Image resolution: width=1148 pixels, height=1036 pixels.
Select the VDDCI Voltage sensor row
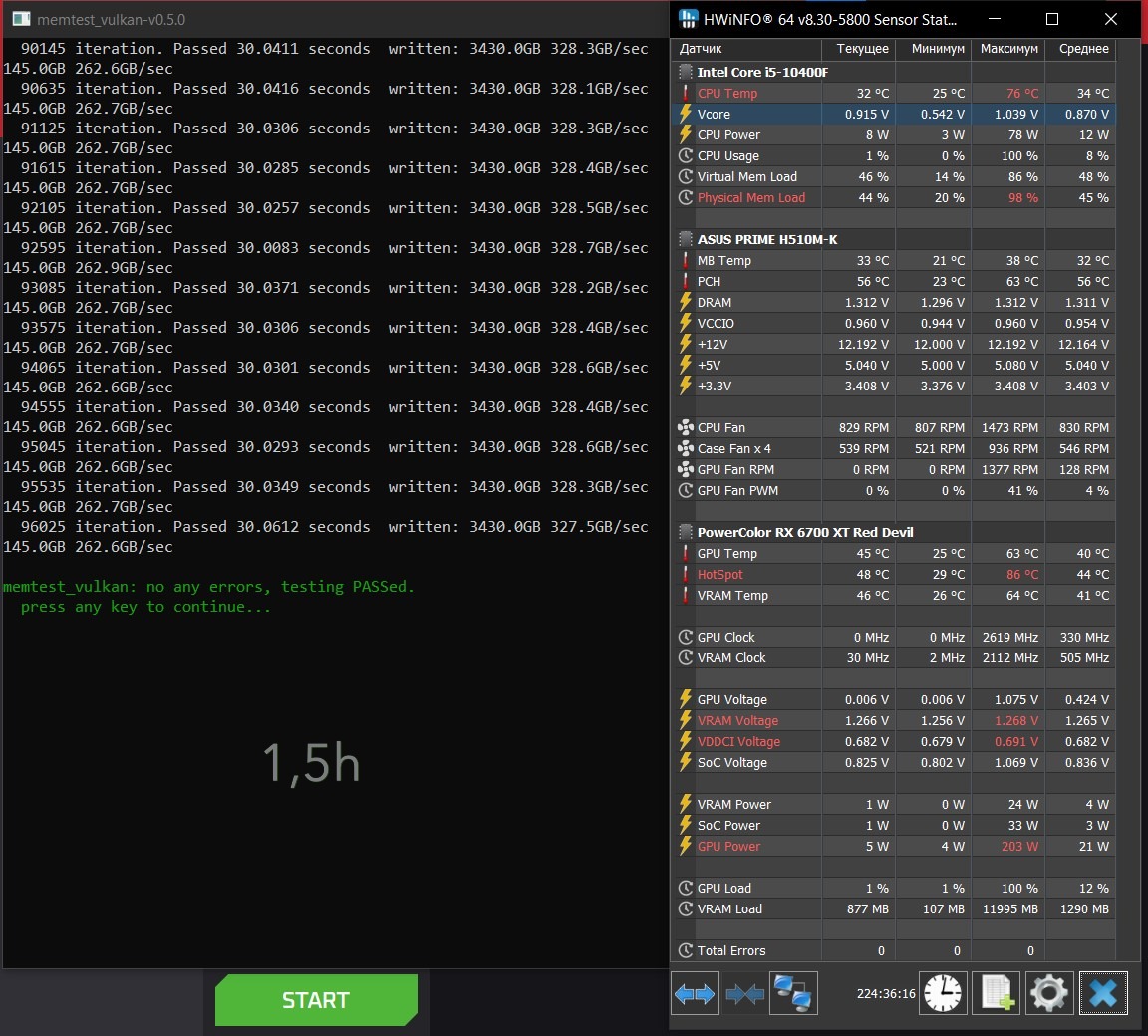(x=893, y=741)
